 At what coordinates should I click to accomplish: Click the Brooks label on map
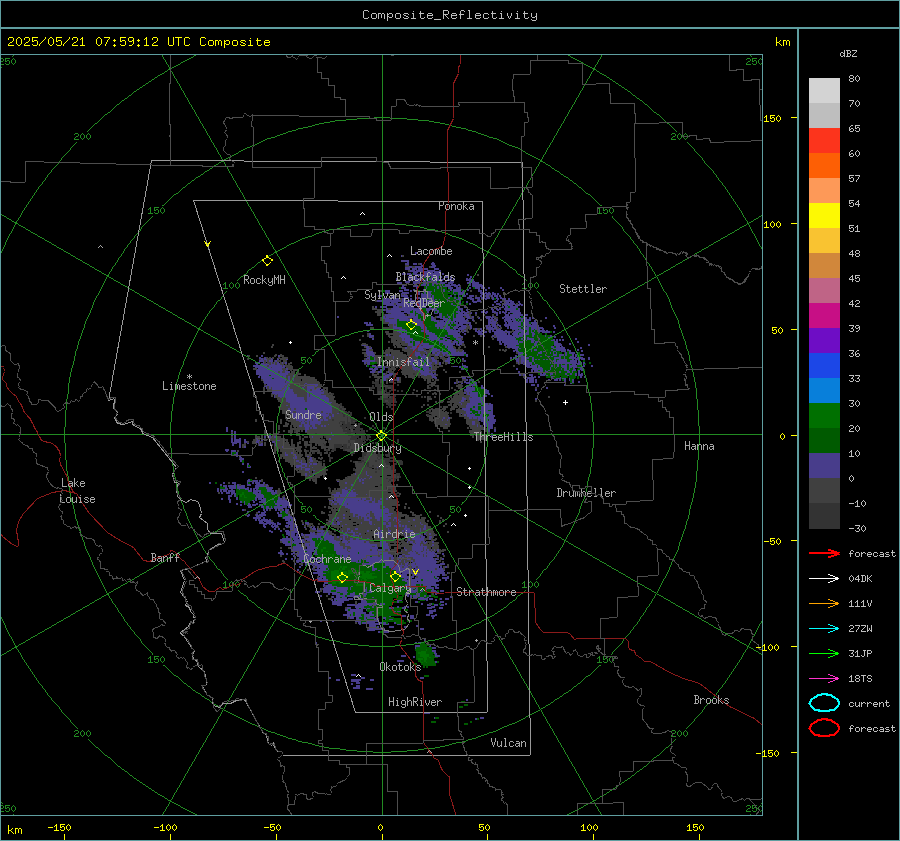coord(711,700)
